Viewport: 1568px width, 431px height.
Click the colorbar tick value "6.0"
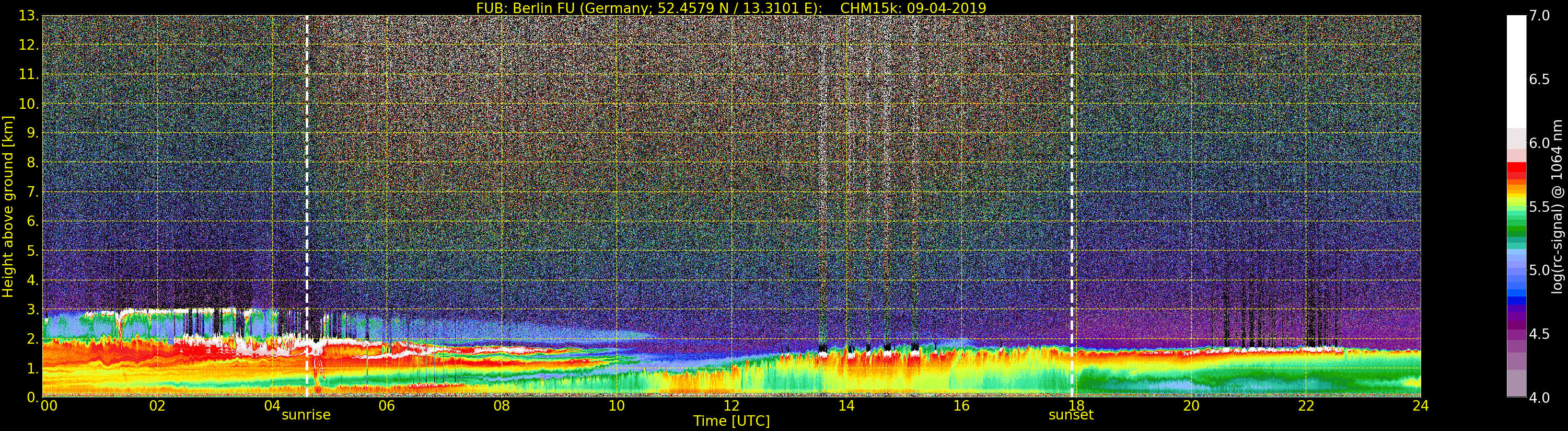[x=1539, y=143]
